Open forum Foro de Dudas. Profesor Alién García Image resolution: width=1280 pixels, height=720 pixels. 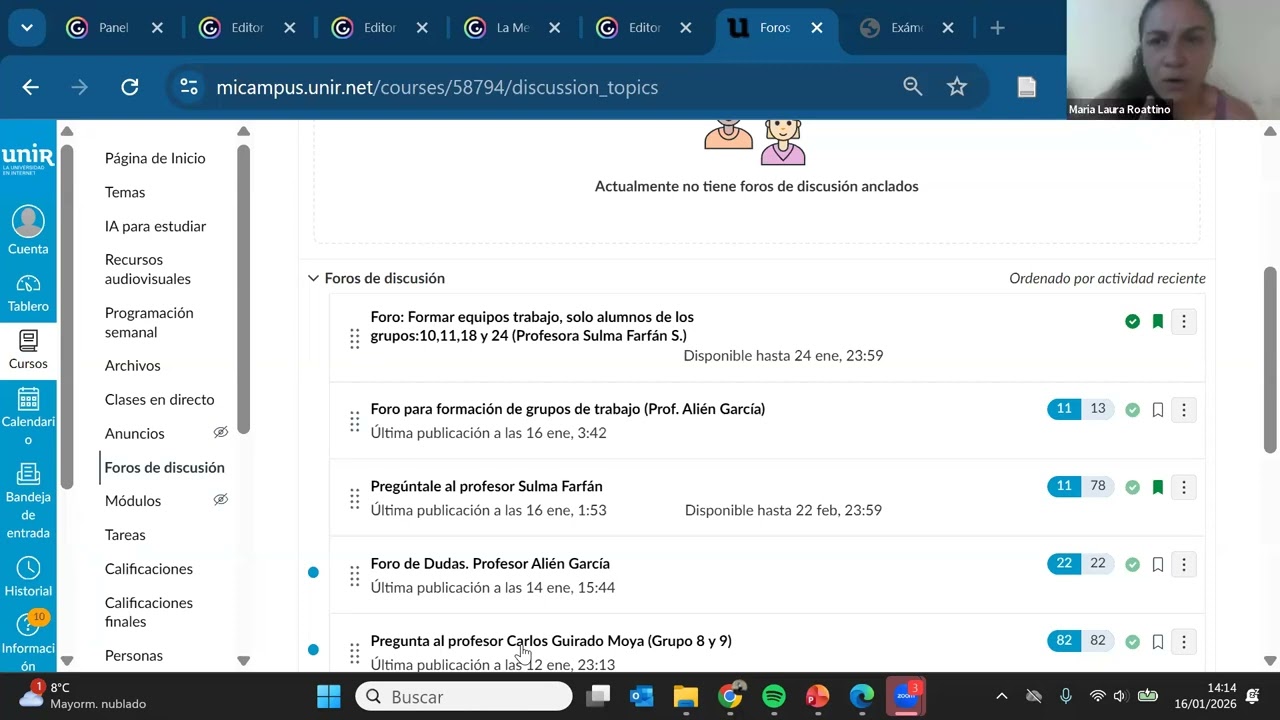pos(490,564)
